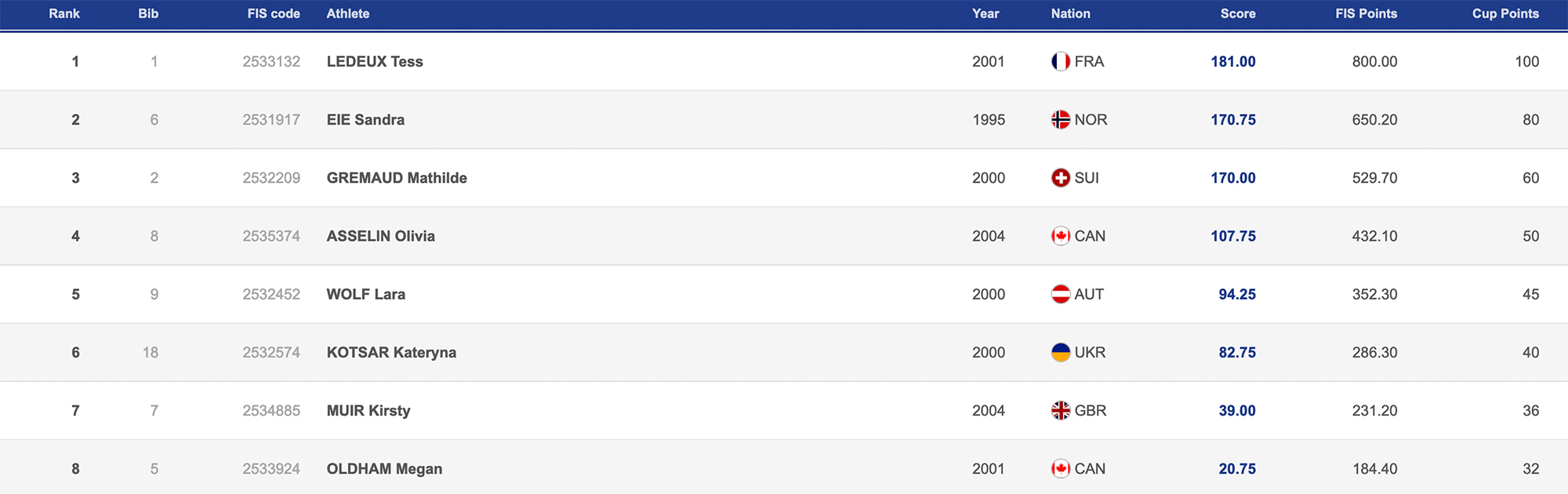Select the Athlete column header
This screenshot has height=494, width=1568.
point(348,13)
